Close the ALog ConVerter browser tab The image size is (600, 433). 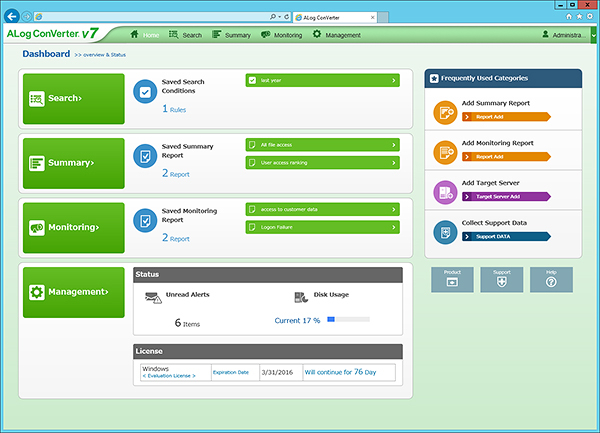pos(373,17)
